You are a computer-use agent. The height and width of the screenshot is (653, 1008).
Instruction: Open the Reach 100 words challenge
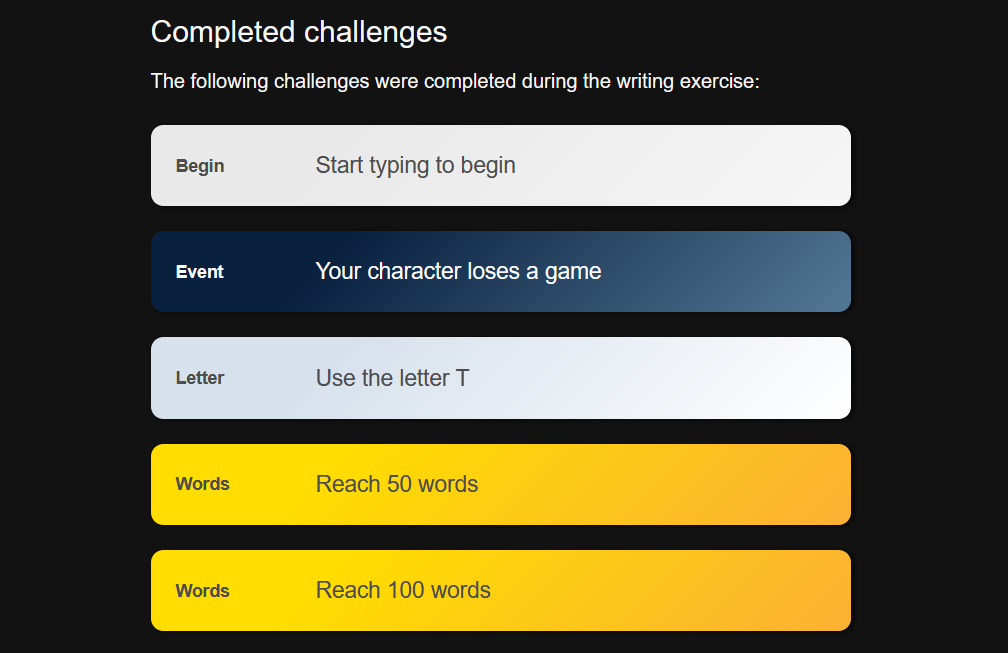click(x=500, y=590)
